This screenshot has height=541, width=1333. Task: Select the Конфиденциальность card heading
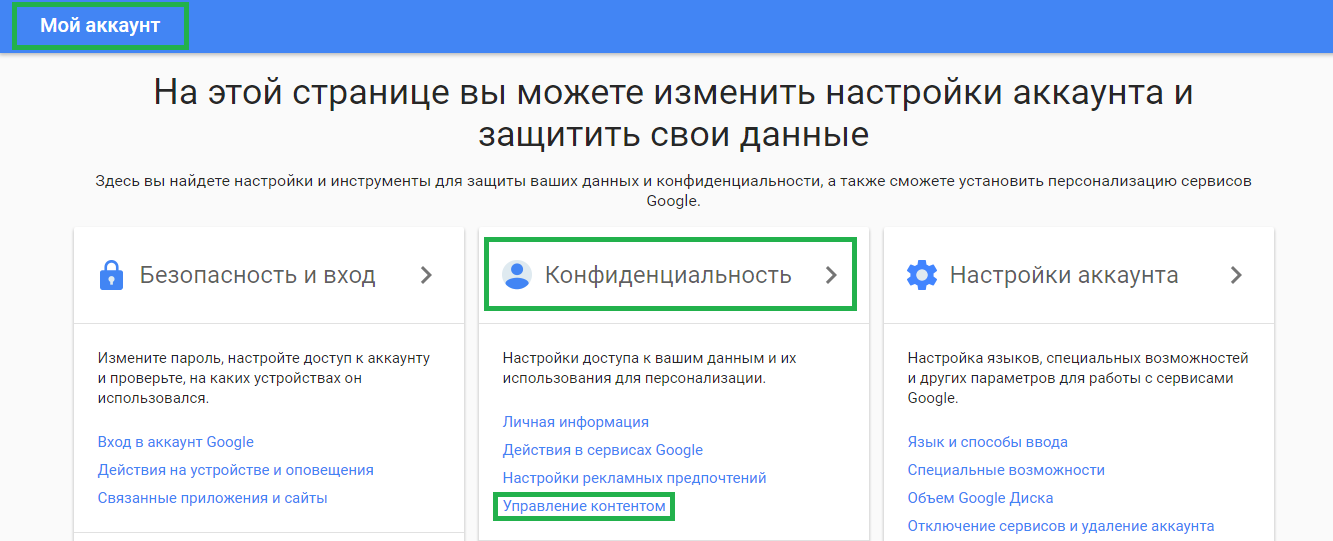[667, 275]
